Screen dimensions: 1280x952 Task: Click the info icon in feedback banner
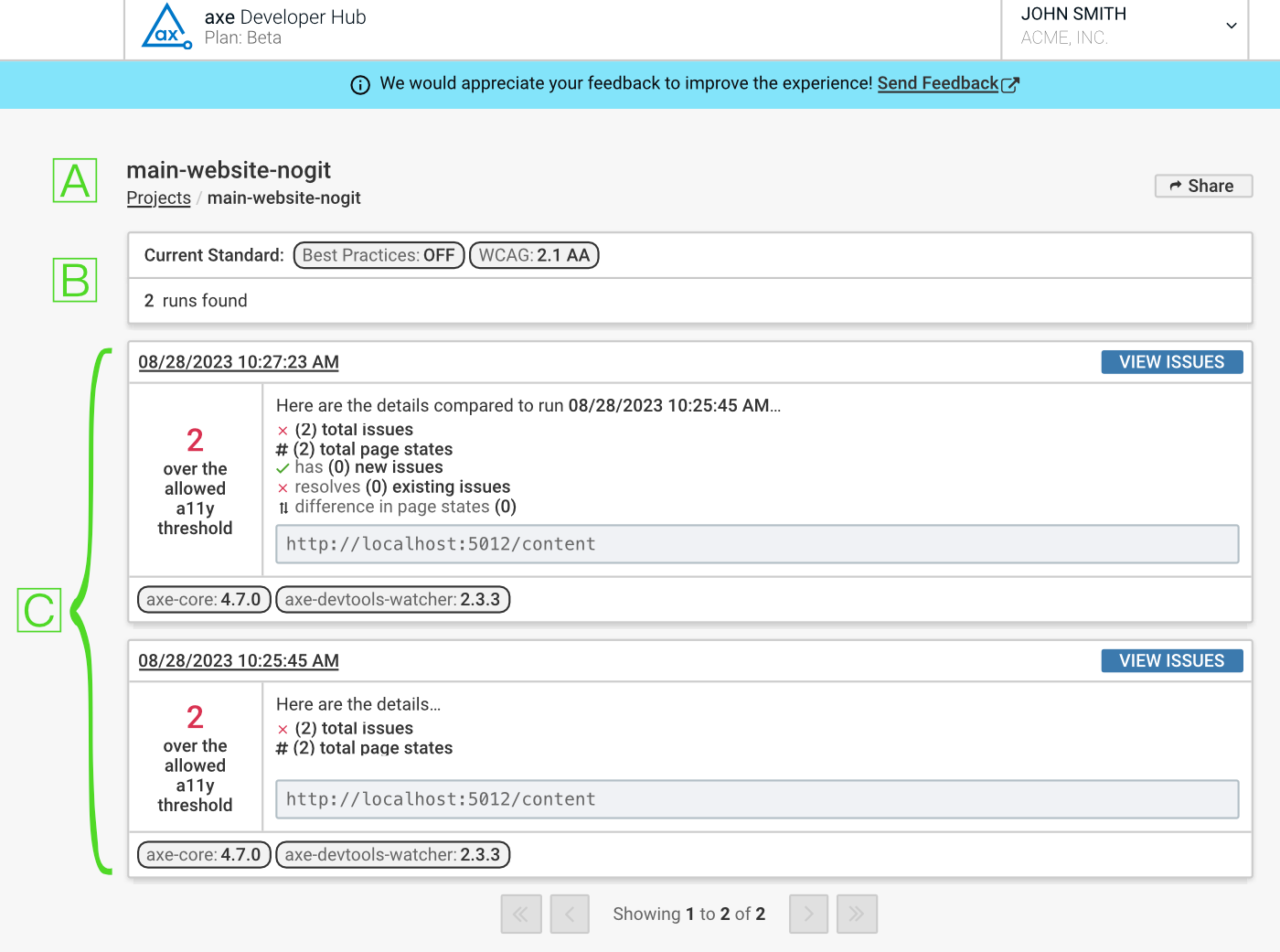(360, 85)
